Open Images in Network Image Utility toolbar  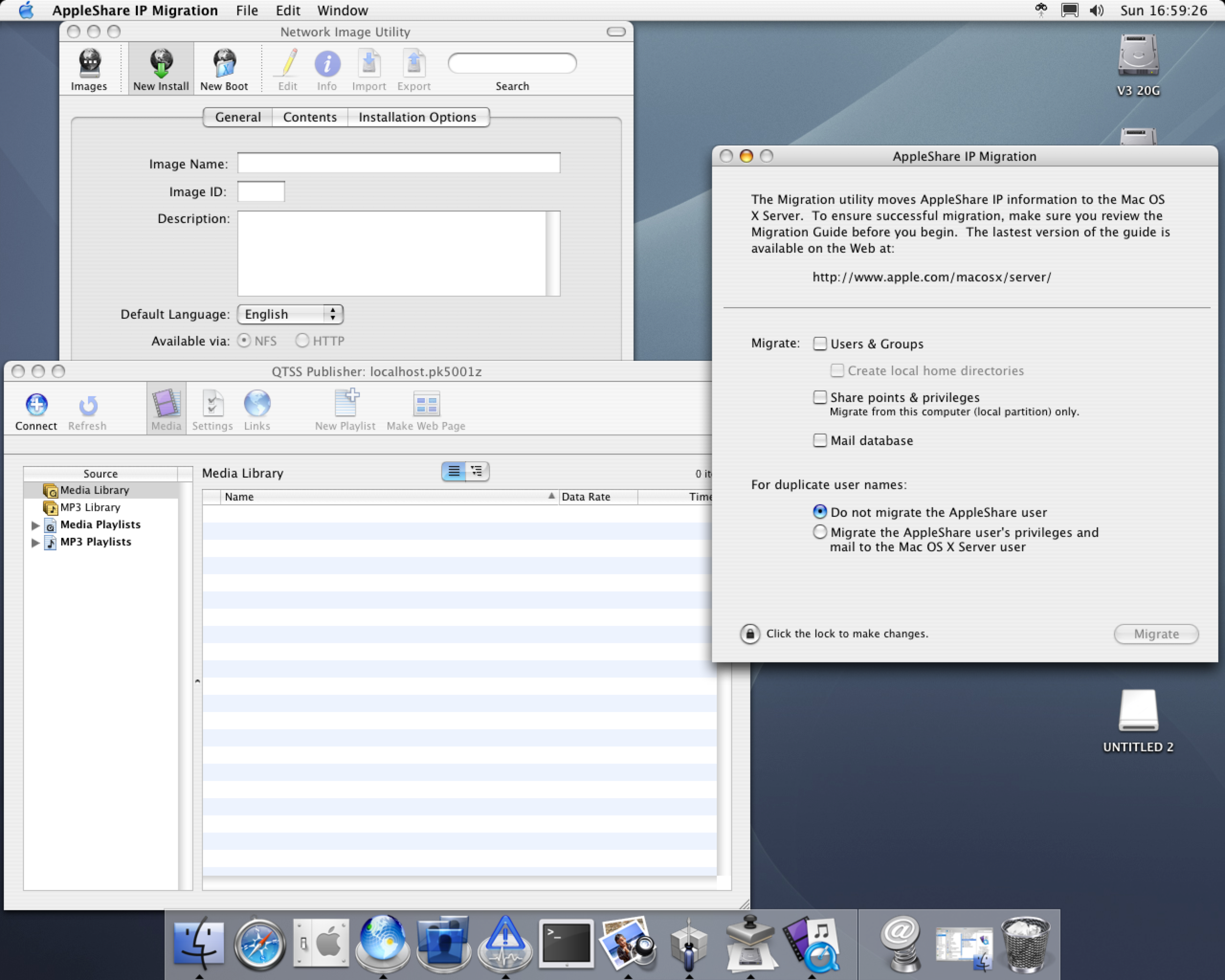pyautogui.click(x=89, y=69)
